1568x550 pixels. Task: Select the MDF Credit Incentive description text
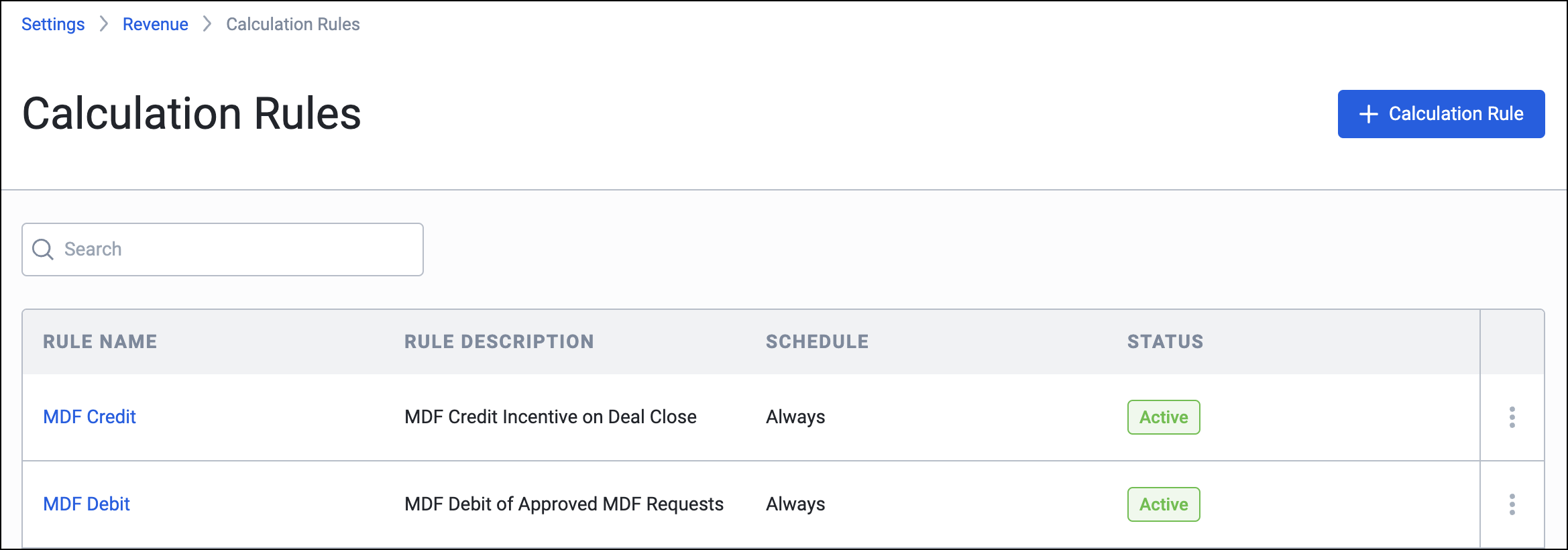(551, 417)
